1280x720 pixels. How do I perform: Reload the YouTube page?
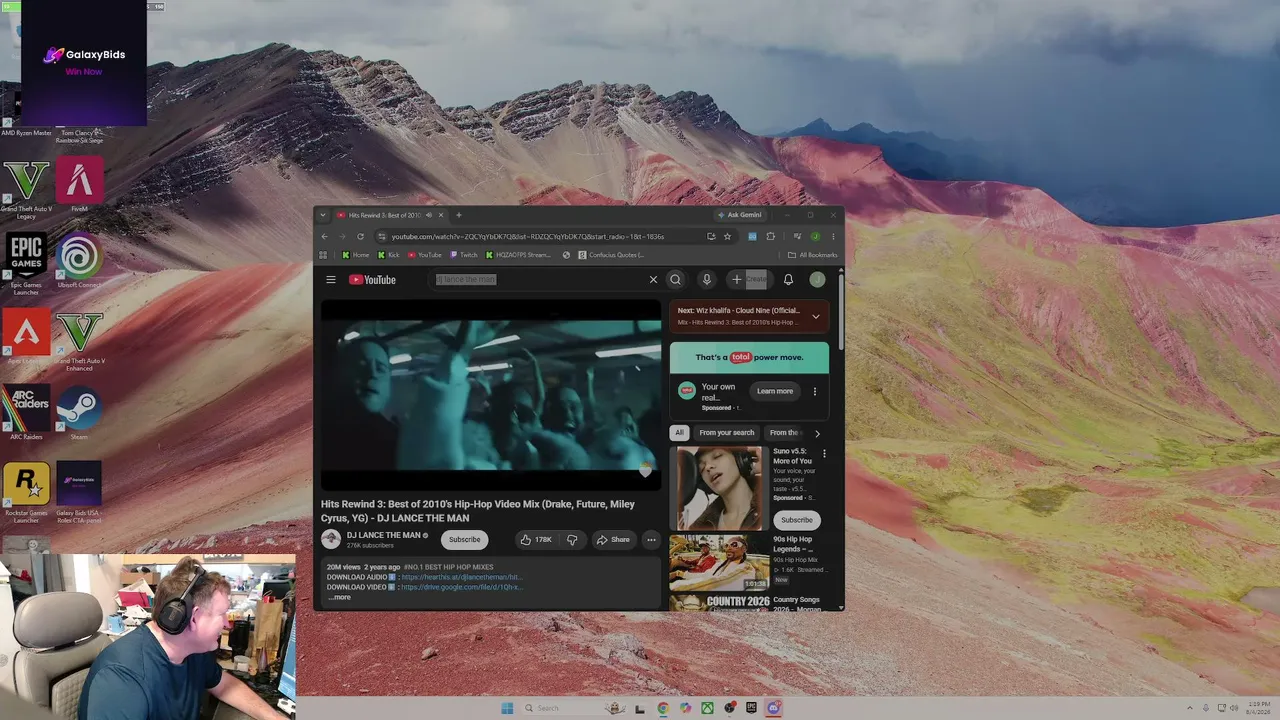[x=360, y=237]
